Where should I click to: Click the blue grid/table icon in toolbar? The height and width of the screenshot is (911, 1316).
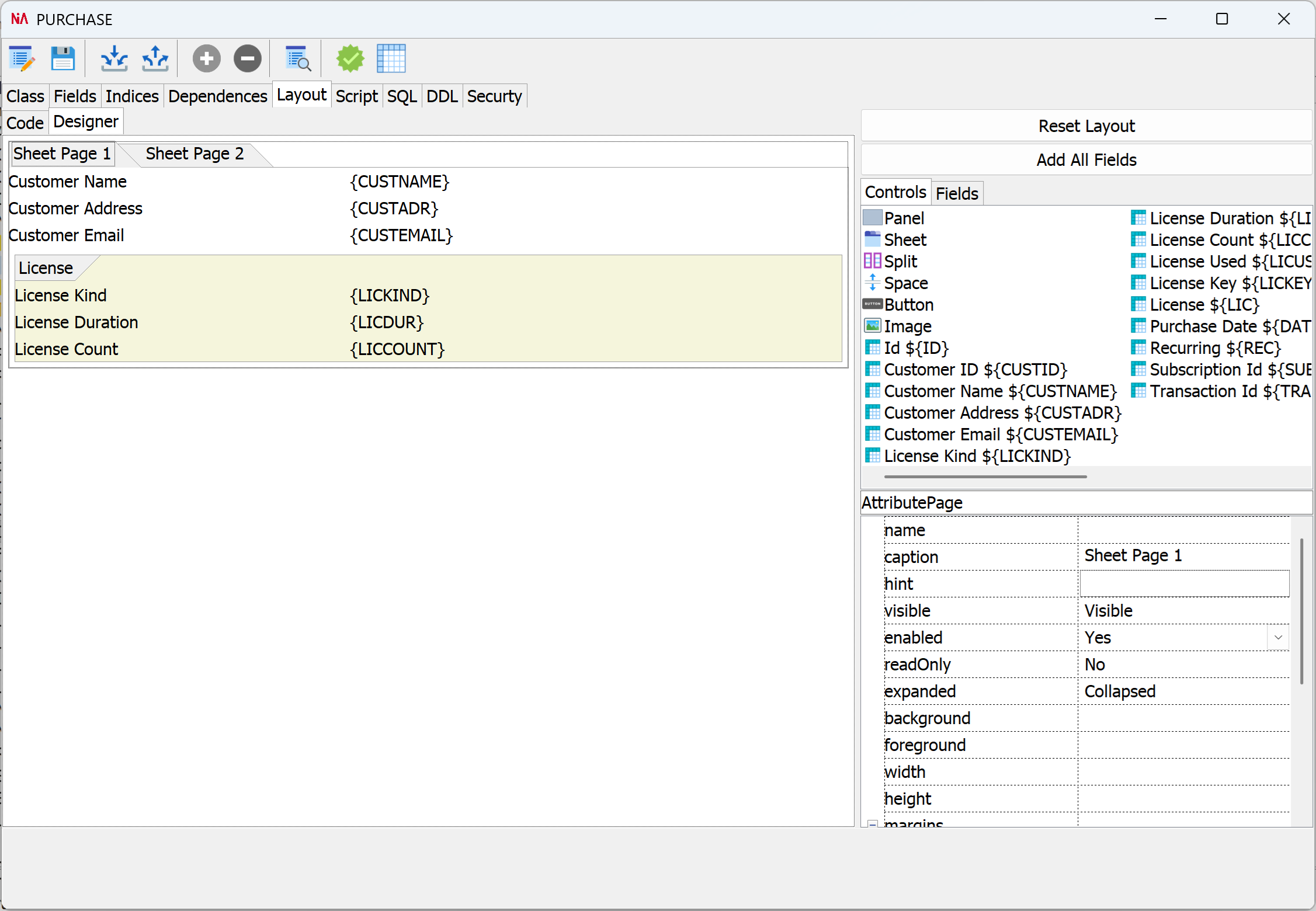(391, 58)
